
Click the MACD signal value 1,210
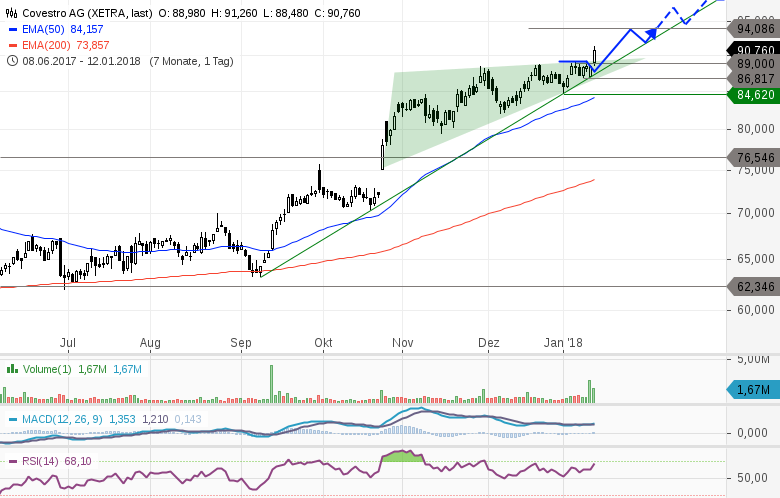click(155, 419)
